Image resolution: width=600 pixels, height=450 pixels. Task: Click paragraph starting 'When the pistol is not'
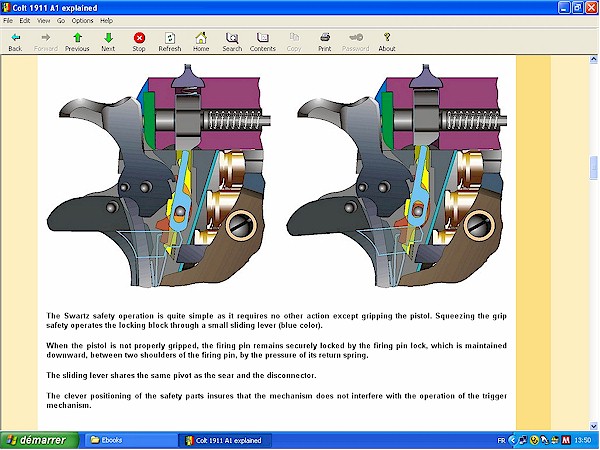pos(276,350)
